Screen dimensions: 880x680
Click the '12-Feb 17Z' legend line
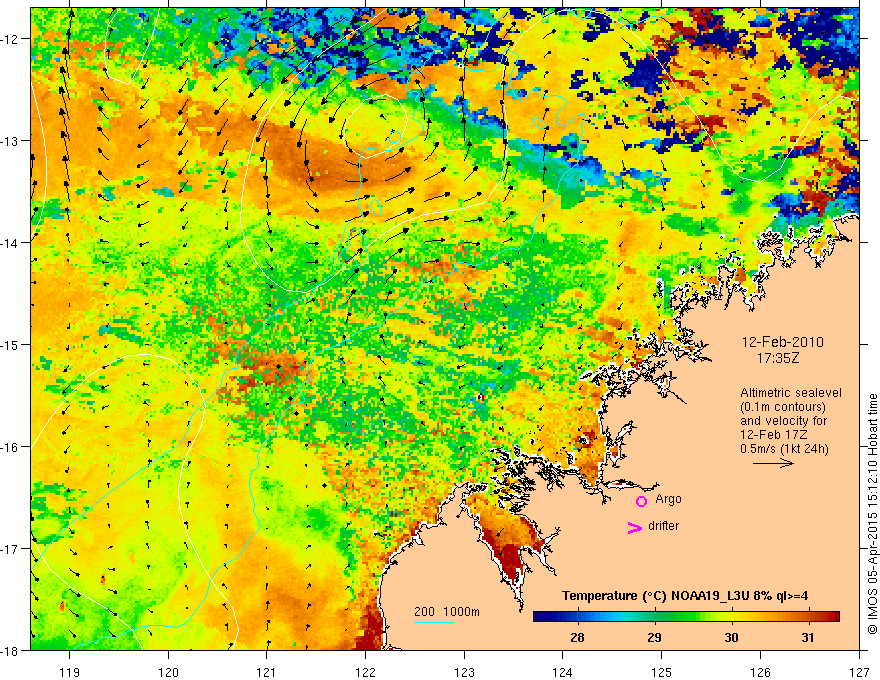tap(774, 435)
